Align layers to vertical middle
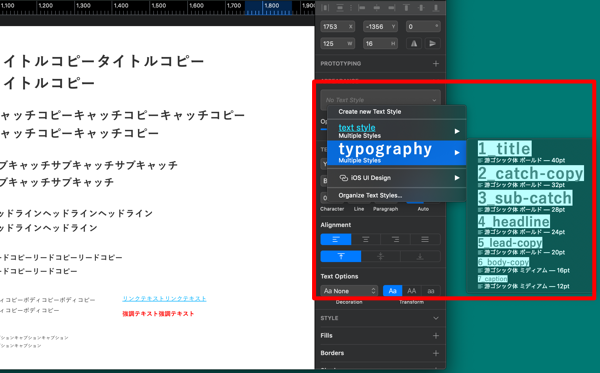 (421, 8)
